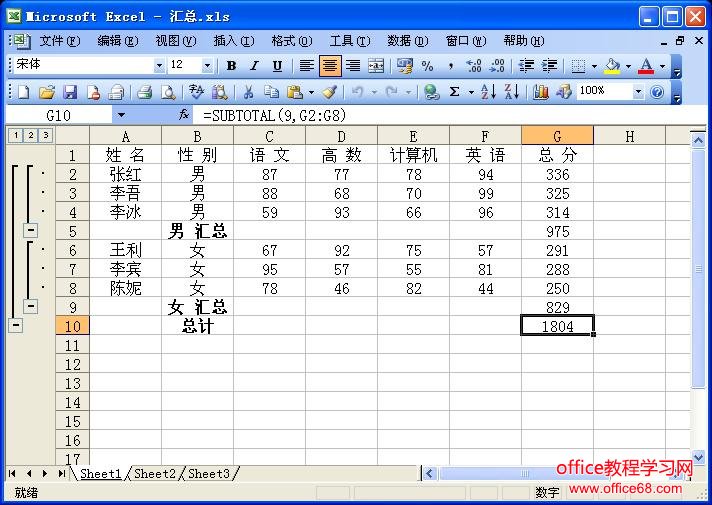Show outline level 1
The width and height of the screenshot is (712, 505).
[15, 135]
